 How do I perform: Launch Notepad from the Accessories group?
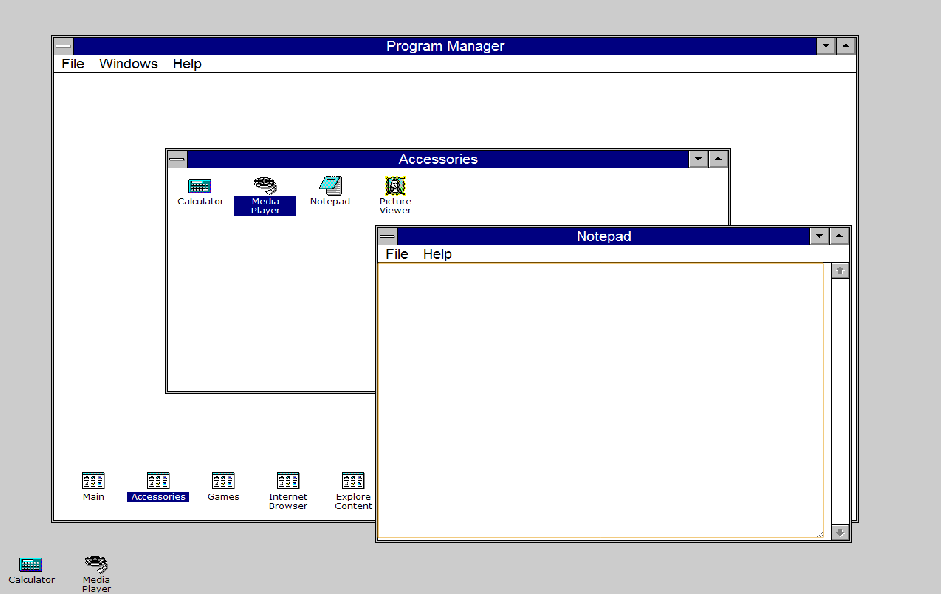(x=329, y=191)
